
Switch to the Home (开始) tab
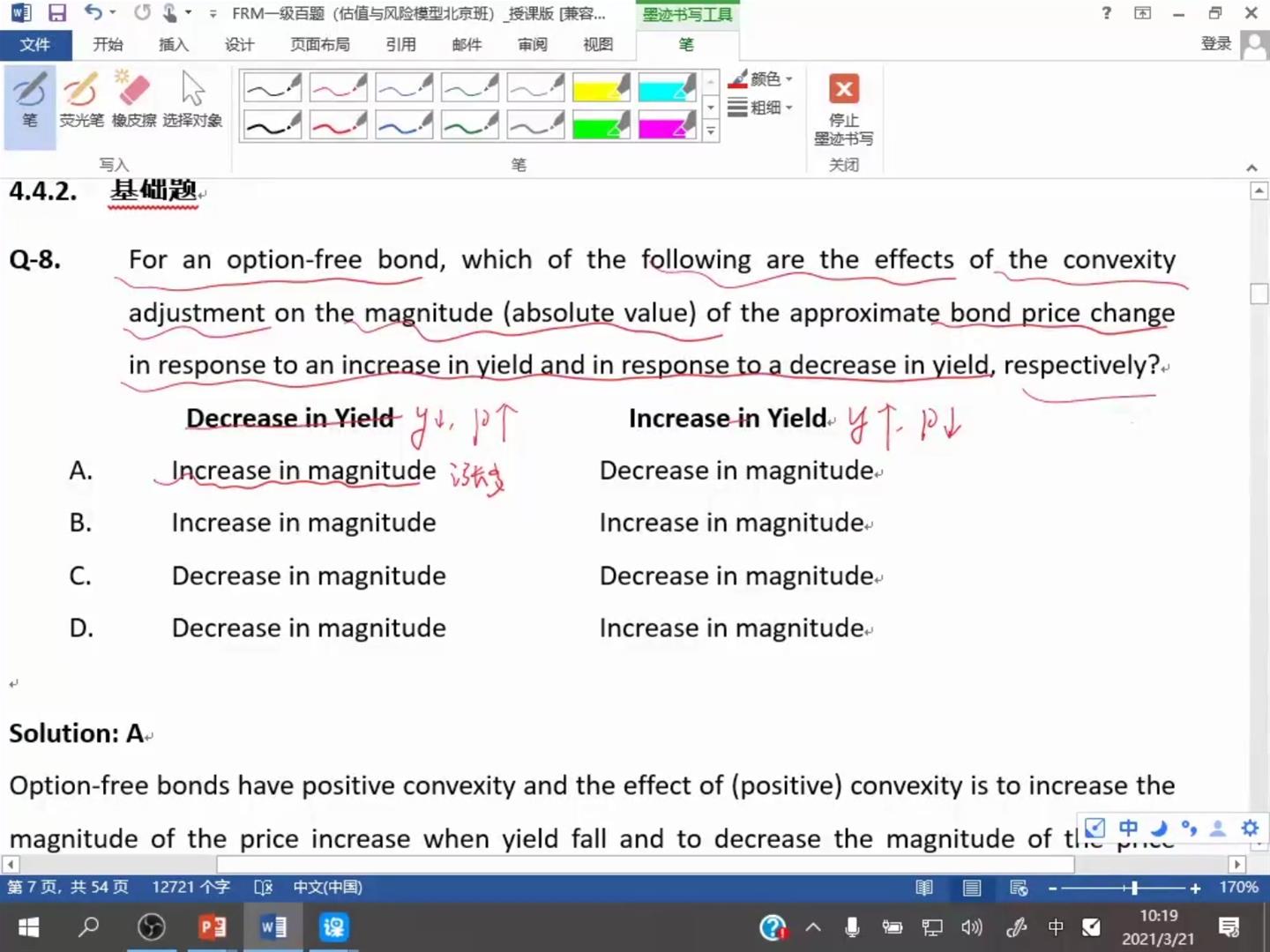click(x=108, y=44)
